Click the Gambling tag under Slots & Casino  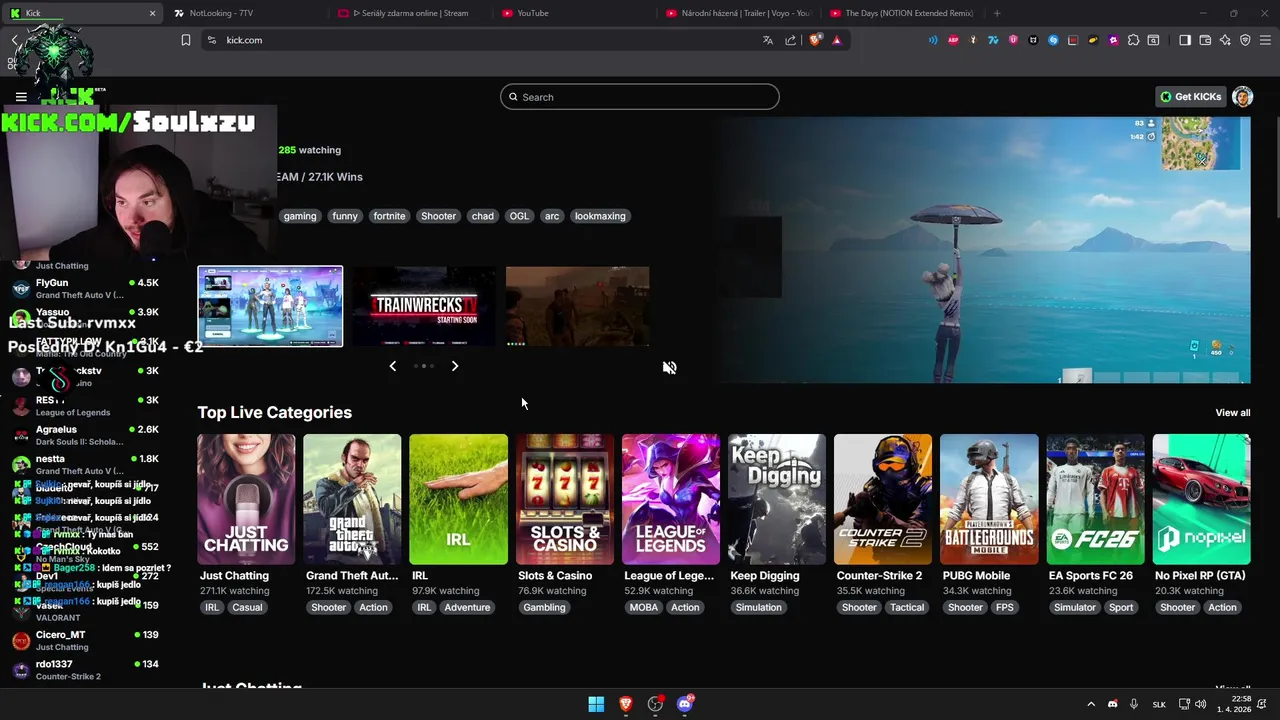[544, 607]
